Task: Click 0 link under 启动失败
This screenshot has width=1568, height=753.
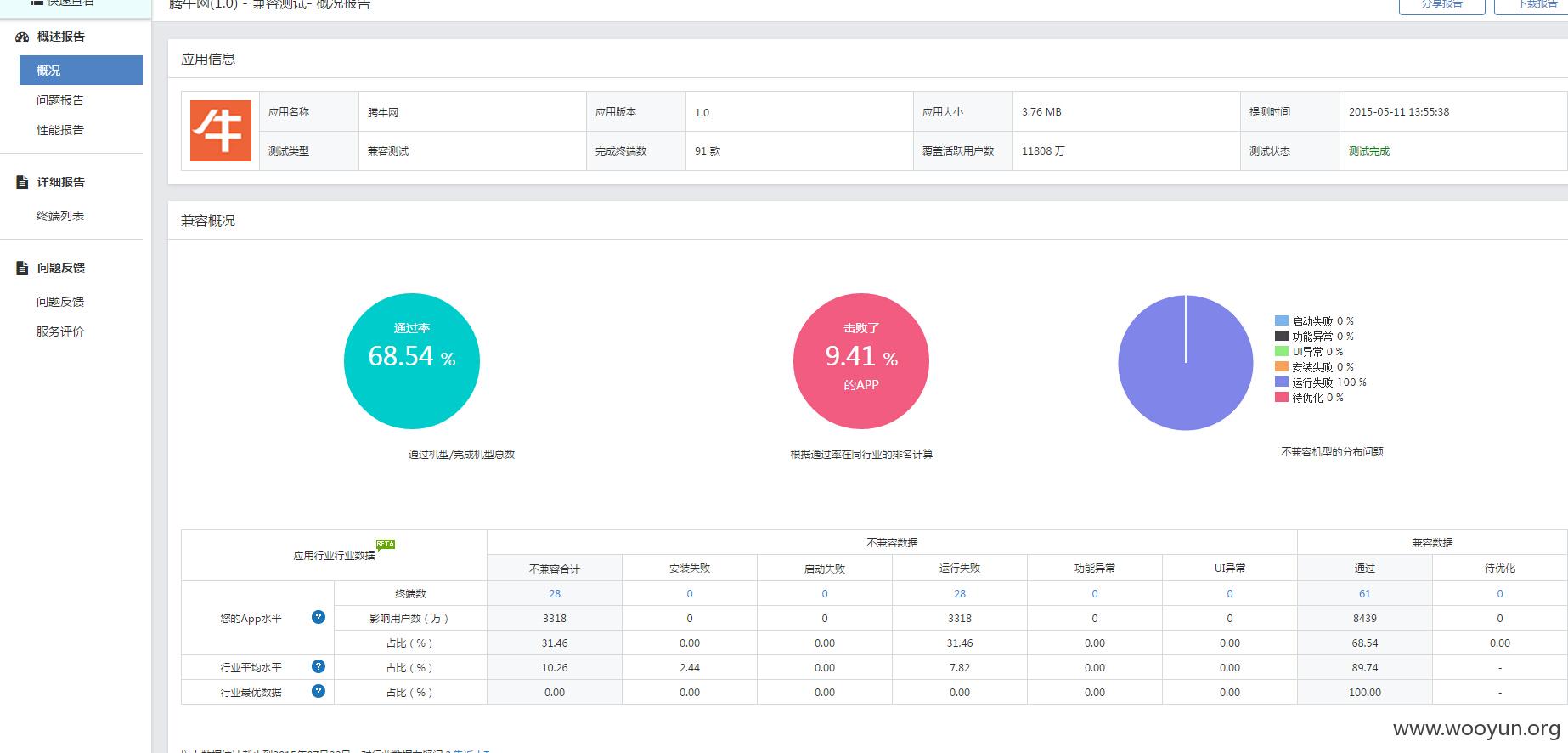Action: pos(825,593)
